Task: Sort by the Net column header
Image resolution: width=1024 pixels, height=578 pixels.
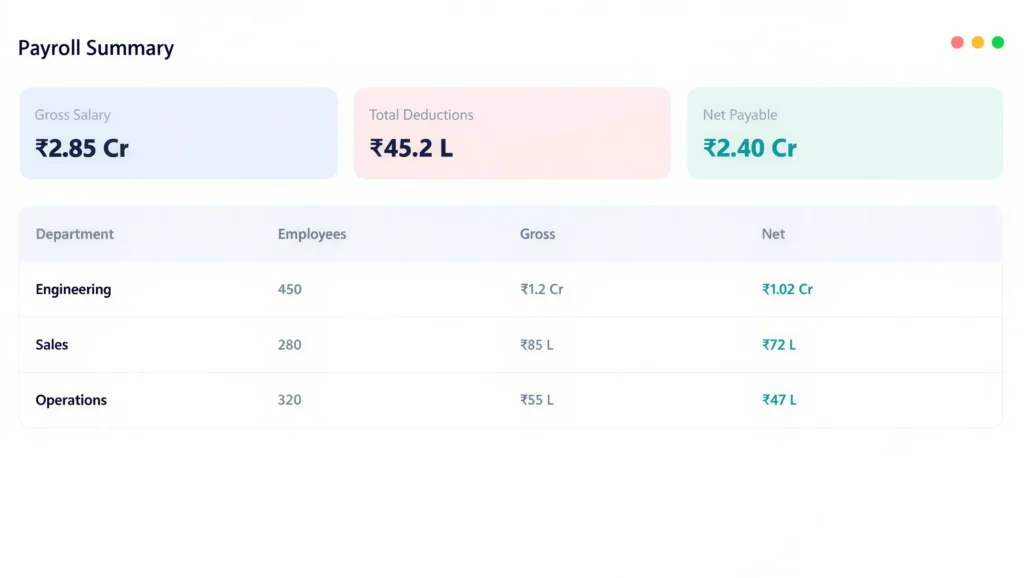Action: click(773, 234)
